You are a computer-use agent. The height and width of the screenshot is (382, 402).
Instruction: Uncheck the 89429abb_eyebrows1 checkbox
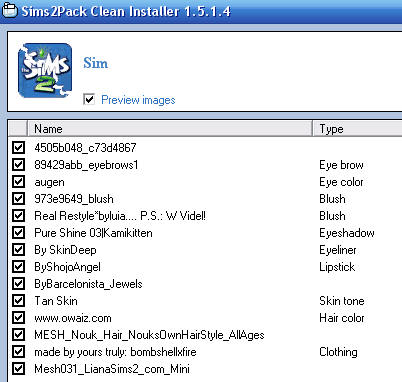(x=18, y=164)
